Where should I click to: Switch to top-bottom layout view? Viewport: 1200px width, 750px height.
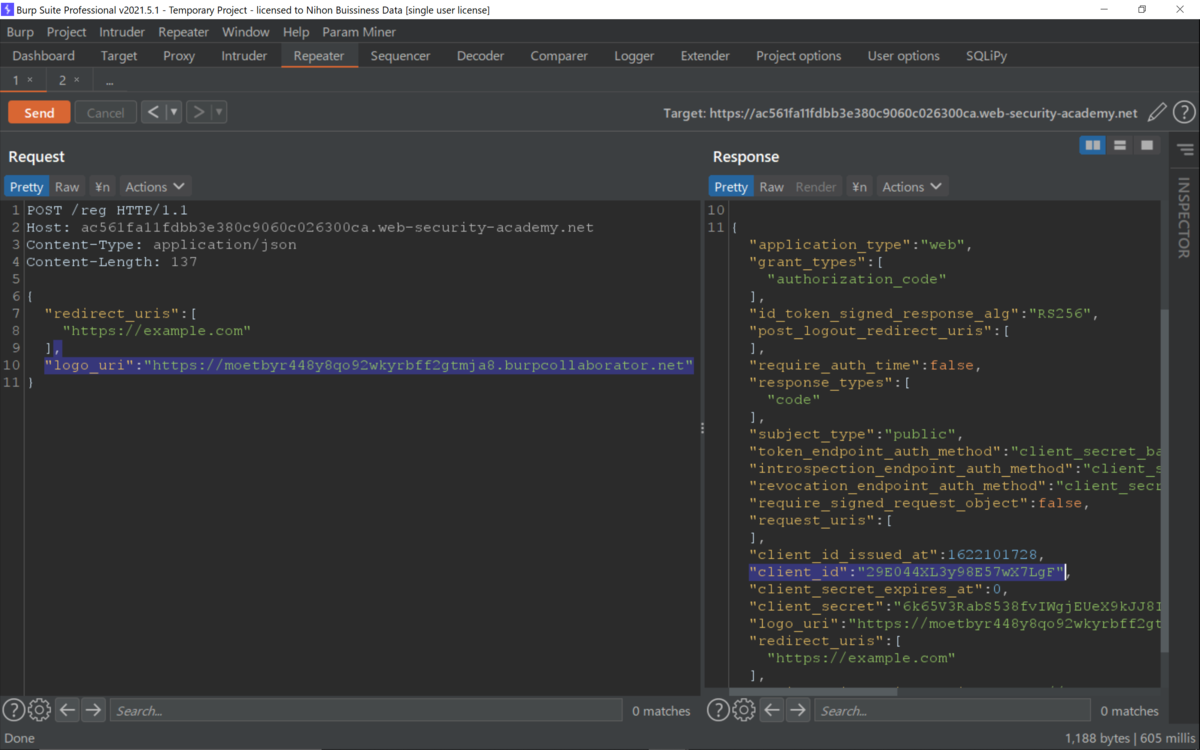(1120, 146)
